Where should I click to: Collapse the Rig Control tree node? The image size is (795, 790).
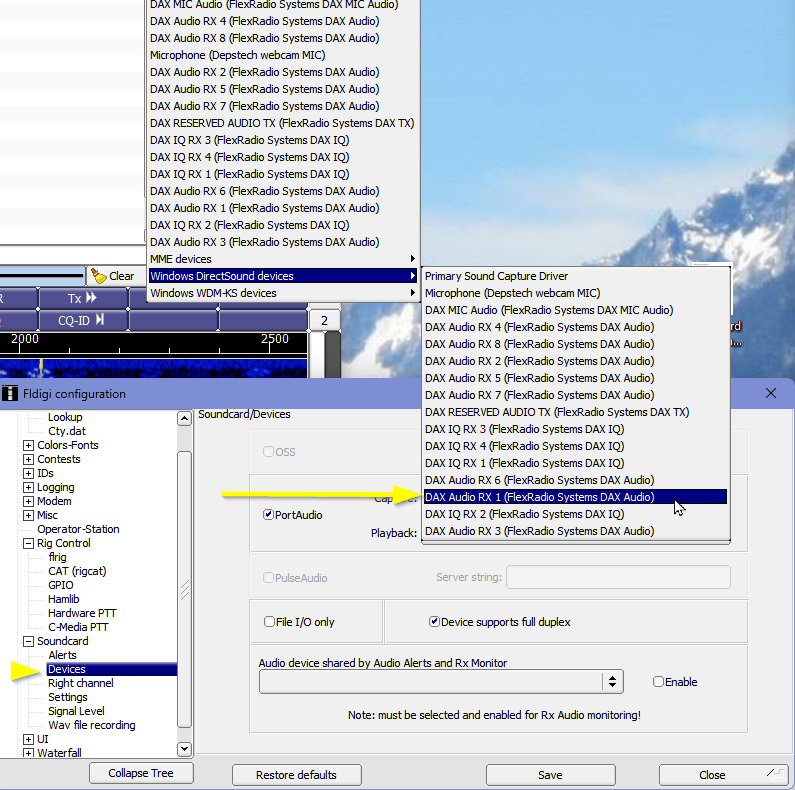point(28,544)
